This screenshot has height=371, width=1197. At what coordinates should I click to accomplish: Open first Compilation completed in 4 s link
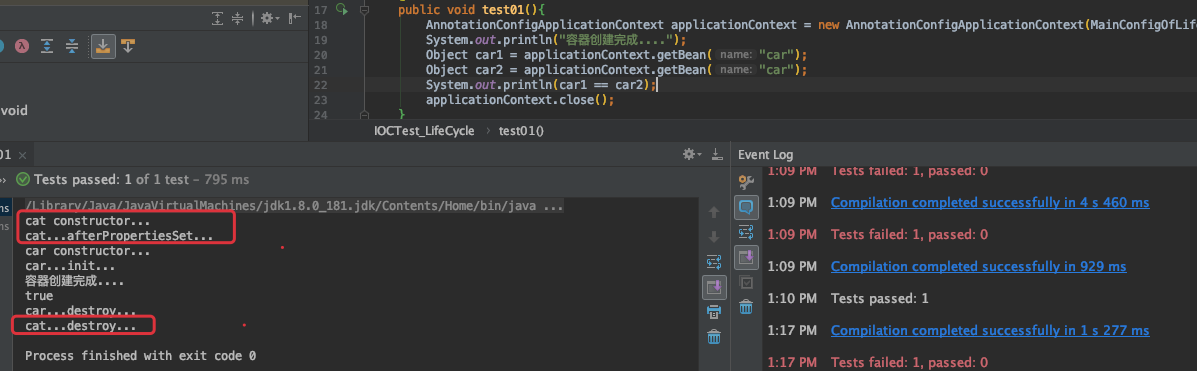point(989,203)
